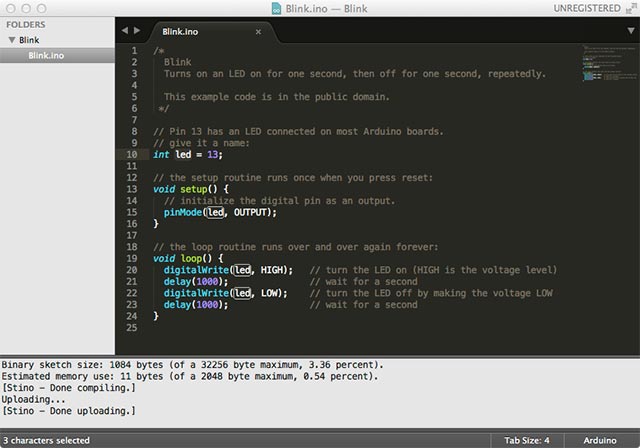The height and width of the screenshot is (448, 640).
Task: Click 'delay' on line 23
Action: pyautogui.click(x=177, y=304)
